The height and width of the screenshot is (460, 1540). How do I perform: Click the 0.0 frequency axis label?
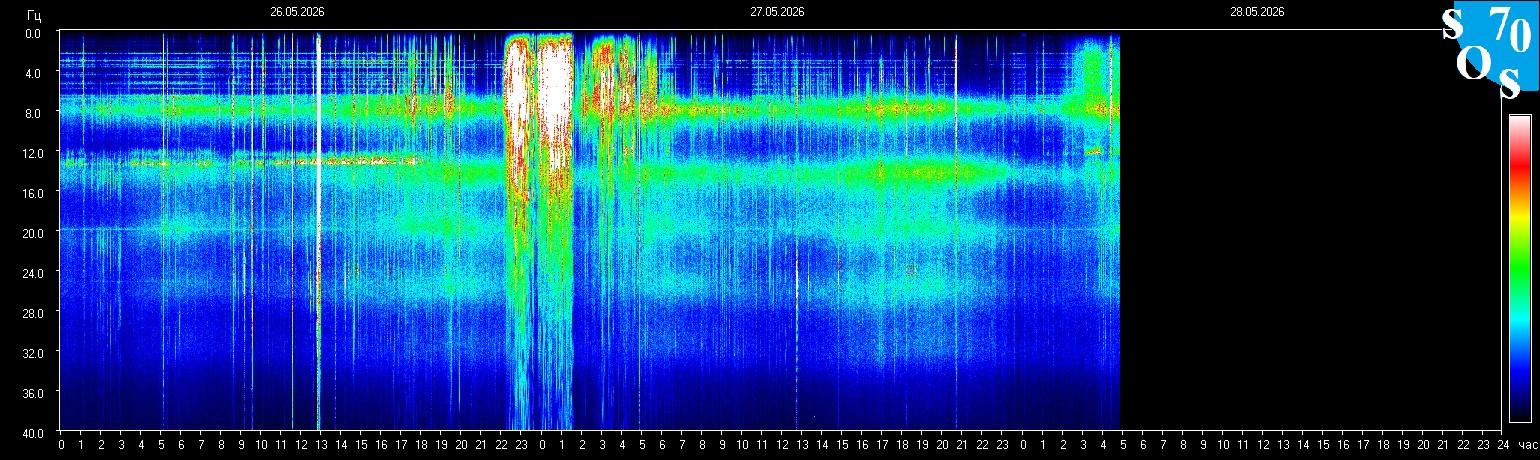(33, 33)
